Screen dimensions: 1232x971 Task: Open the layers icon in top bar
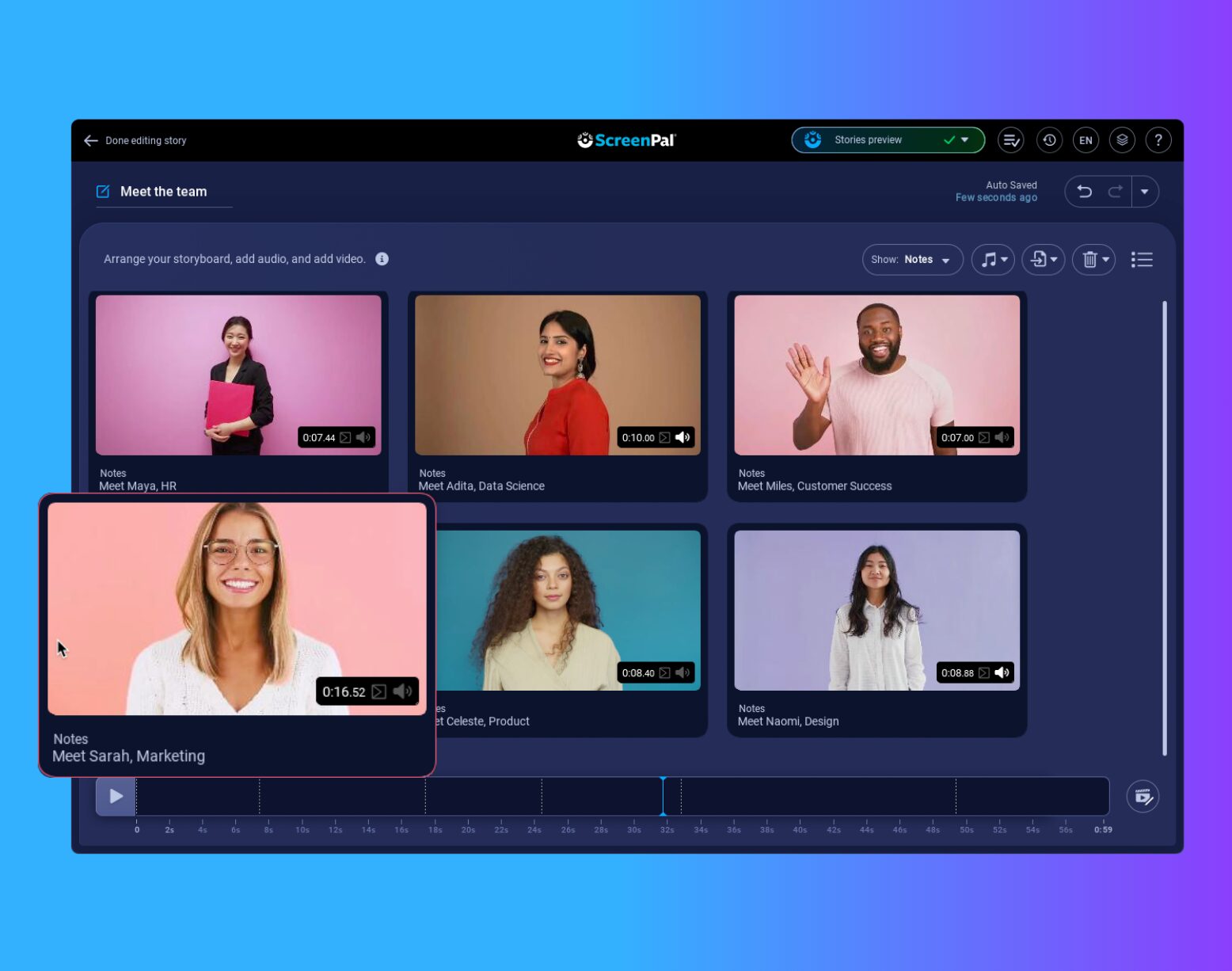(1122, 140)
